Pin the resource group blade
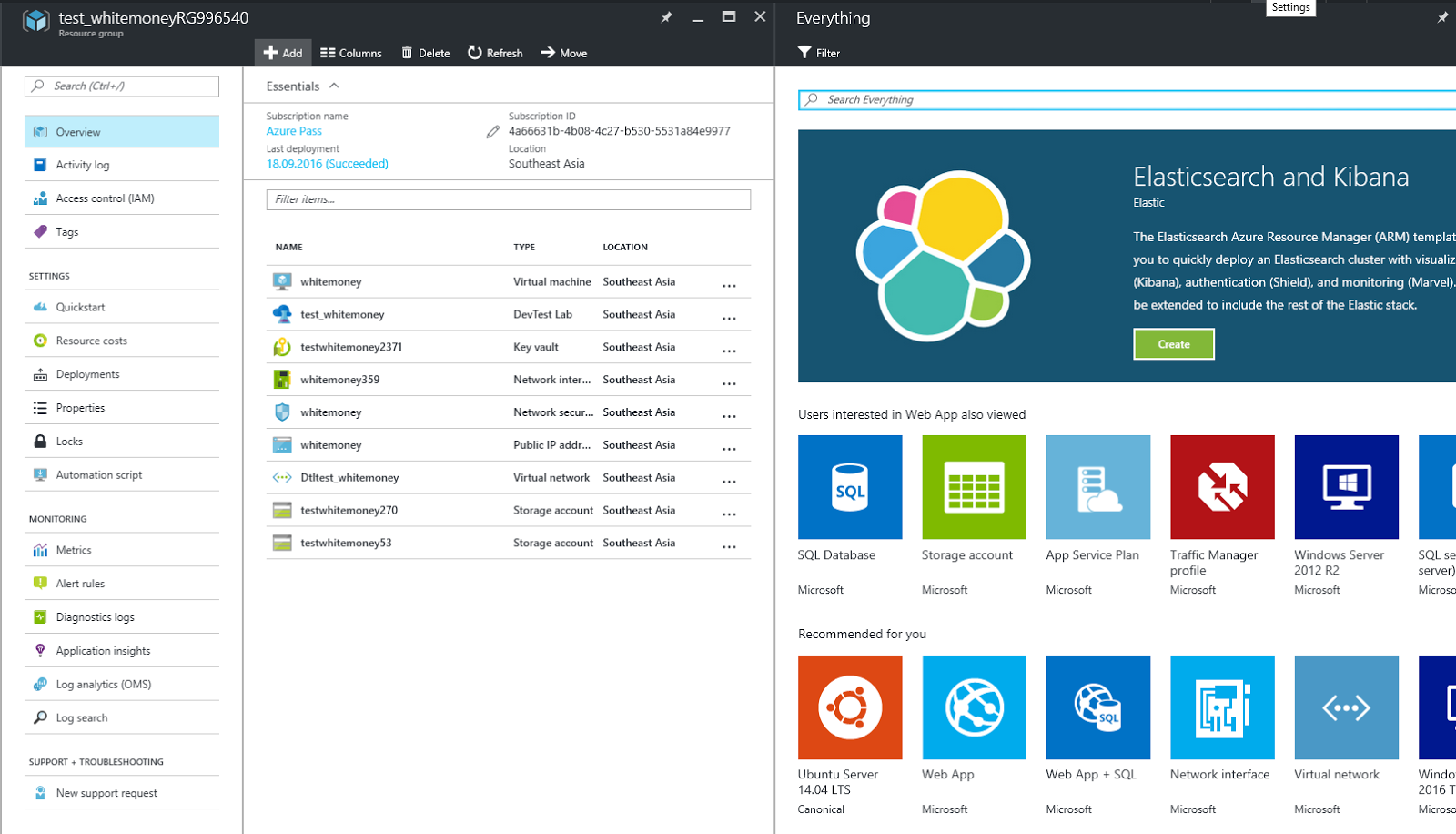Viewport: 1456px width, 834px height. click(x=667, y=17)
